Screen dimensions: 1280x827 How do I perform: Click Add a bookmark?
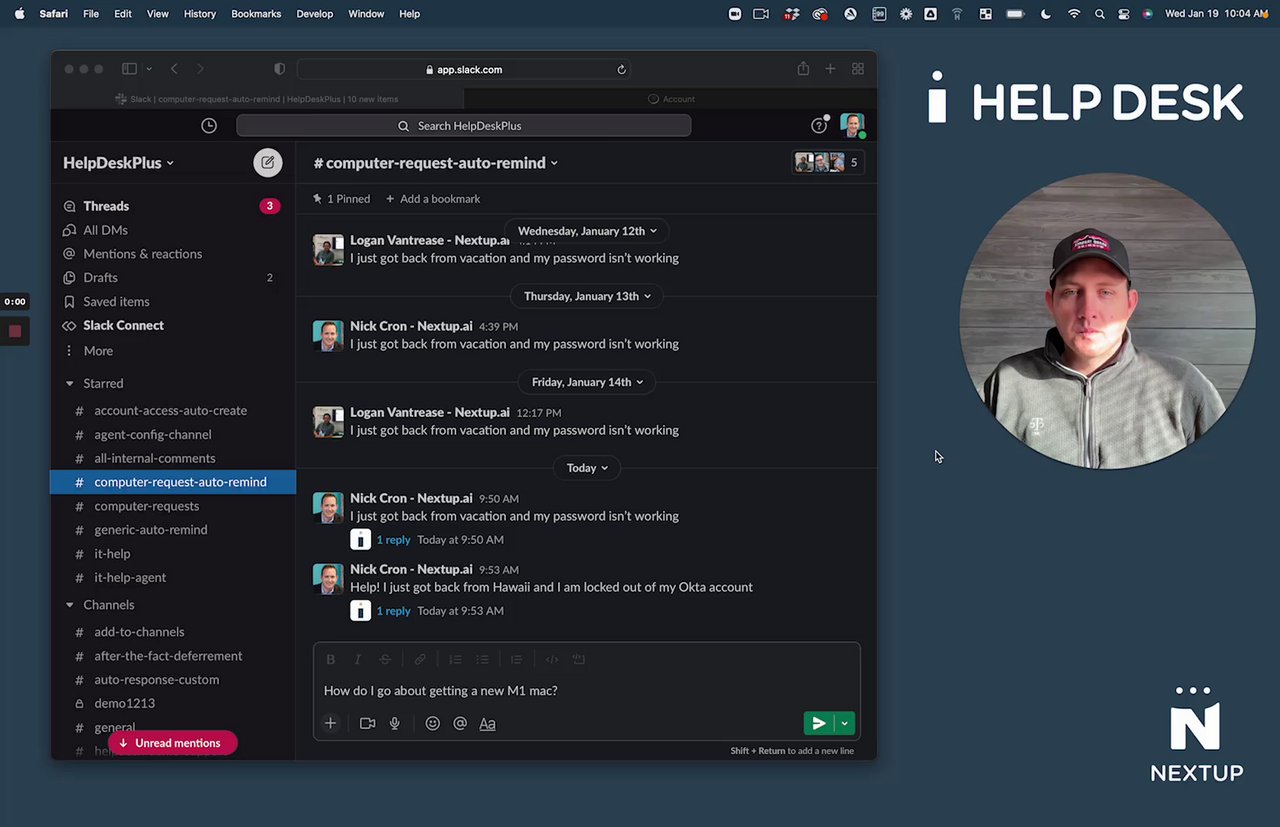tap(433, 199)
